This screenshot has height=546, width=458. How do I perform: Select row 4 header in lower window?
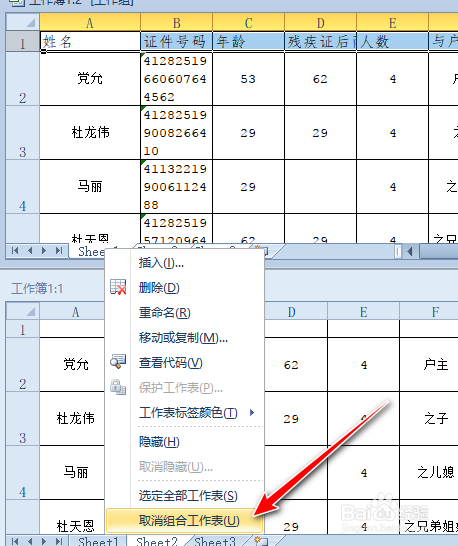pyautogui.click(x=23, y=473)
